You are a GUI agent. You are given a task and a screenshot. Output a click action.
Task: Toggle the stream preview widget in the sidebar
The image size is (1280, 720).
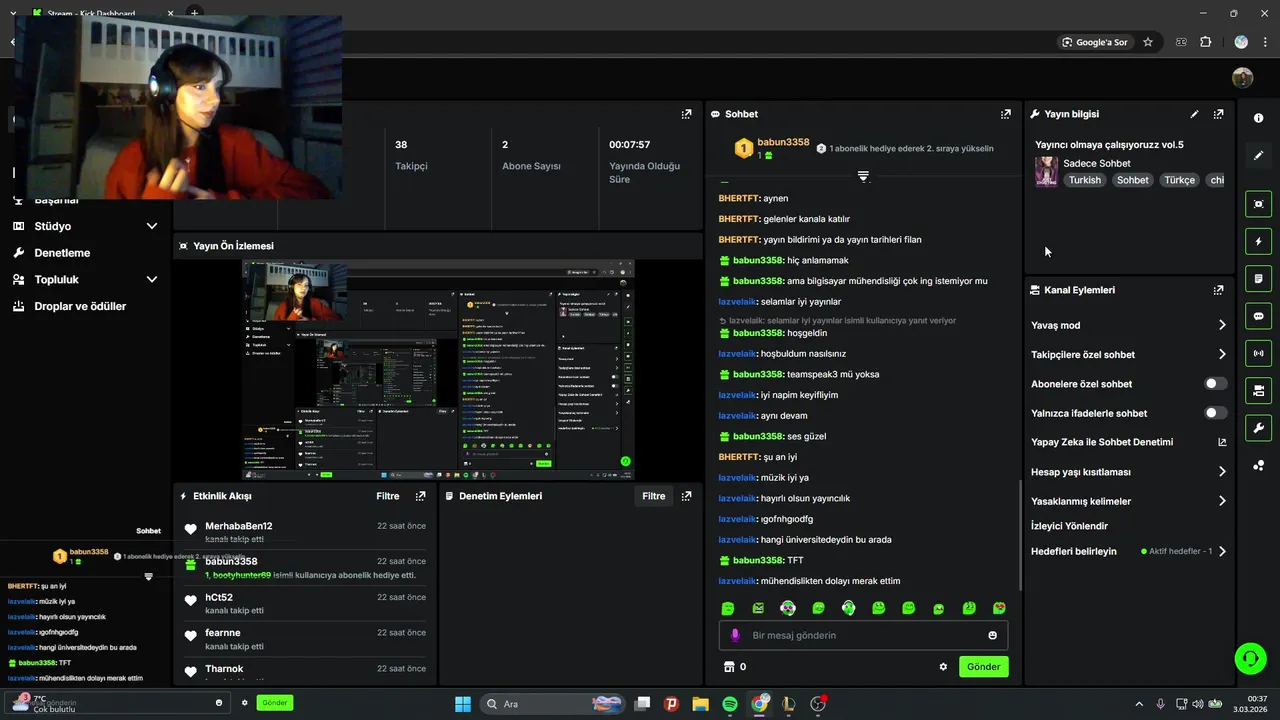click(1258, 204)
